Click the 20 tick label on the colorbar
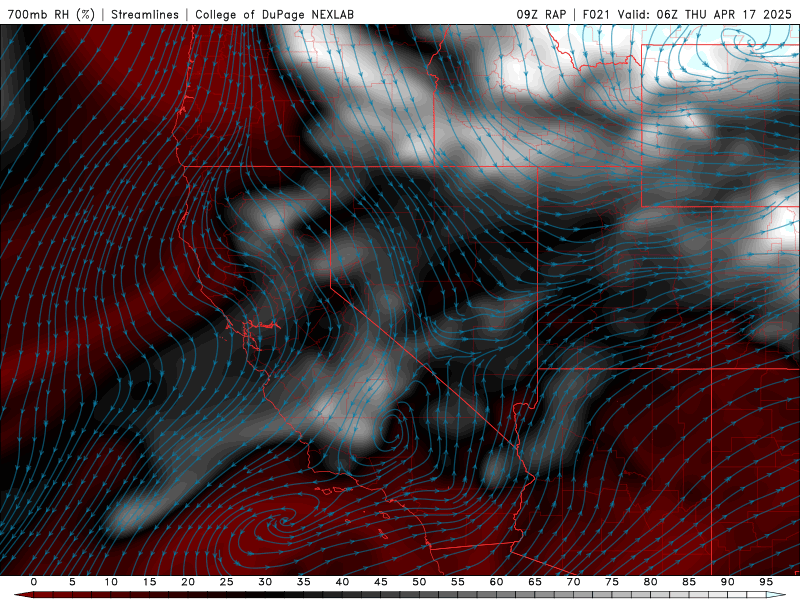Viewport: 800px width, 600px height. [x=188, y=582]
